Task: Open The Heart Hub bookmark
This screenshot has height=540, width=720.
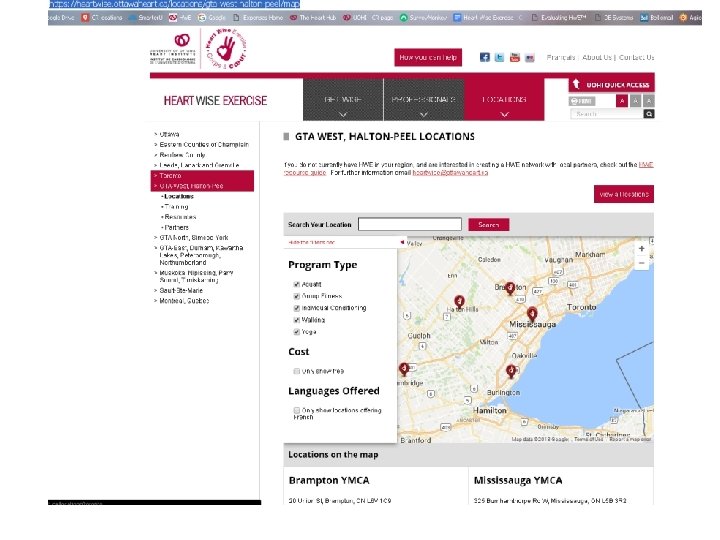Action: click(313, 17)
